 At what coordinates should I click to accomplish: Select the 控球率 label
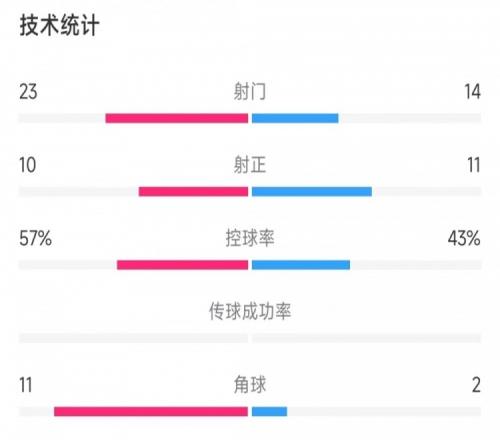(250, 238)
